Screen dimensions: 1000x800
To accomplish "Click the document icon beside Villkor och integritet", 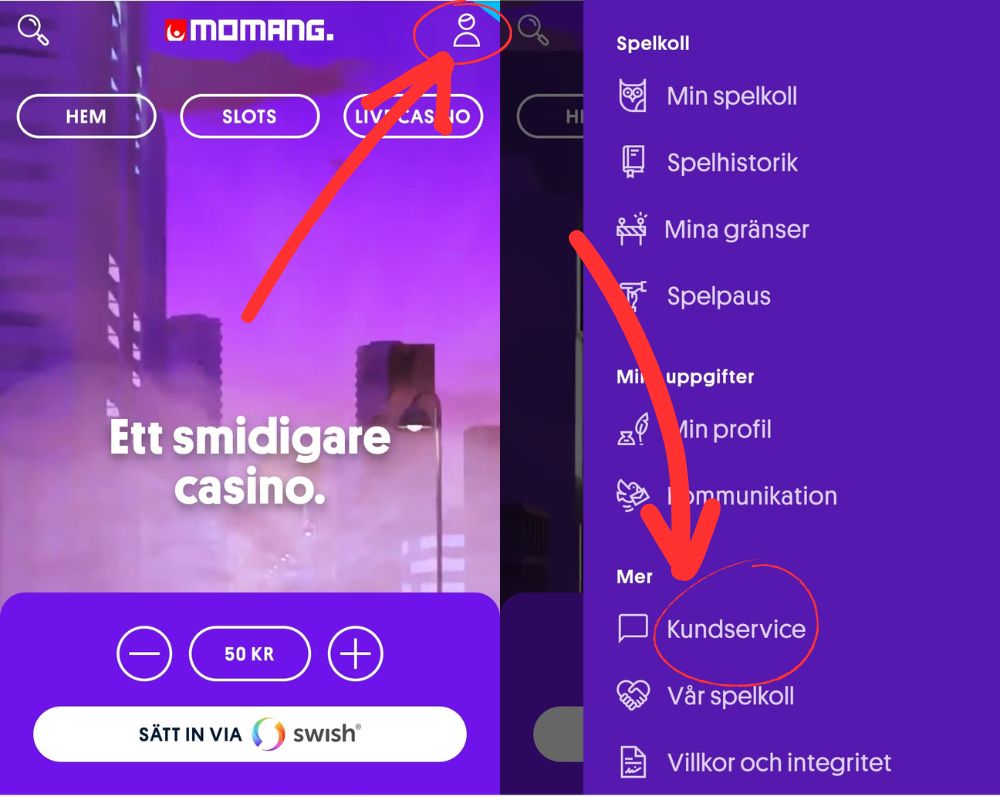I will tap(633, 762).
